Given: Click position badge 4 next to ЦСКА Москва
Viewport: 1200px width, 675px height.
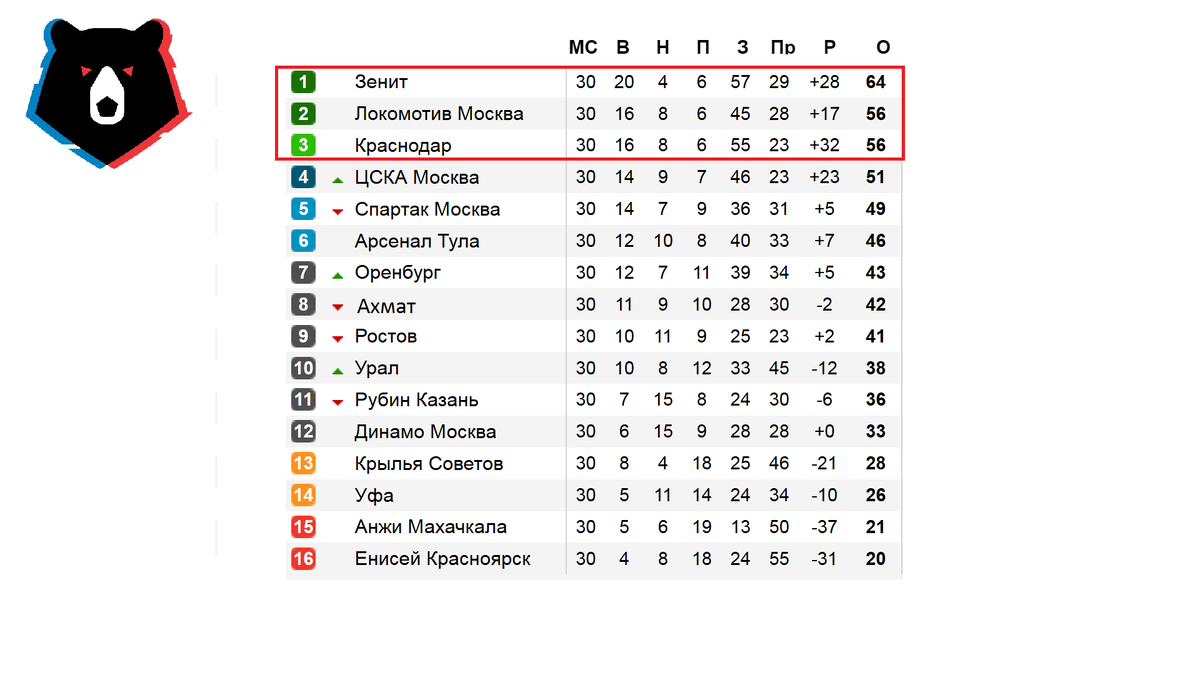Looking at the screenshot, I should pyautogui.click(x=303, y=178).
